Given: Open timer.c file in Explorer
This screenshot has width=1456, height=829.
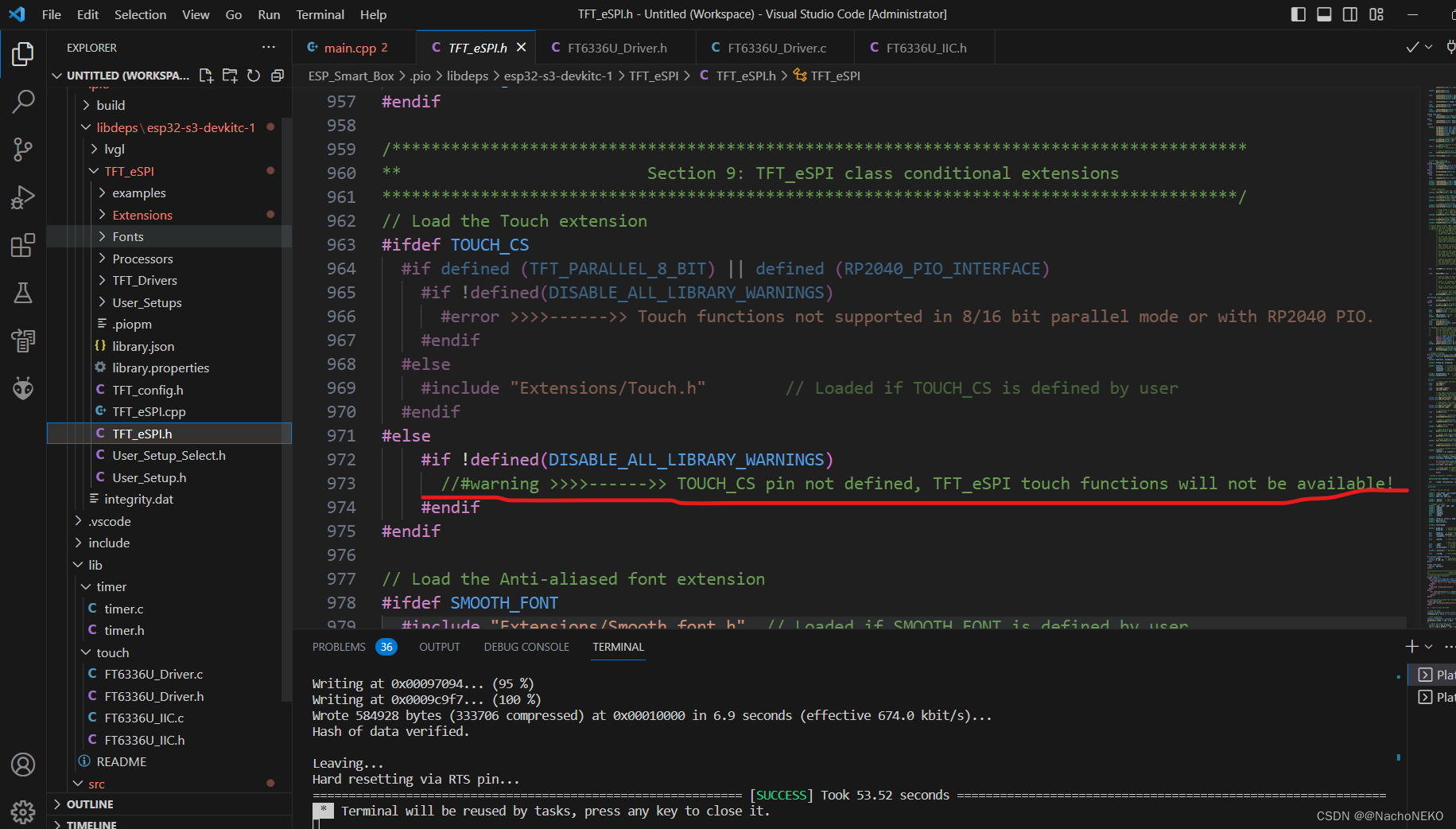Looking at the screenshot, I should pos(169,609).
